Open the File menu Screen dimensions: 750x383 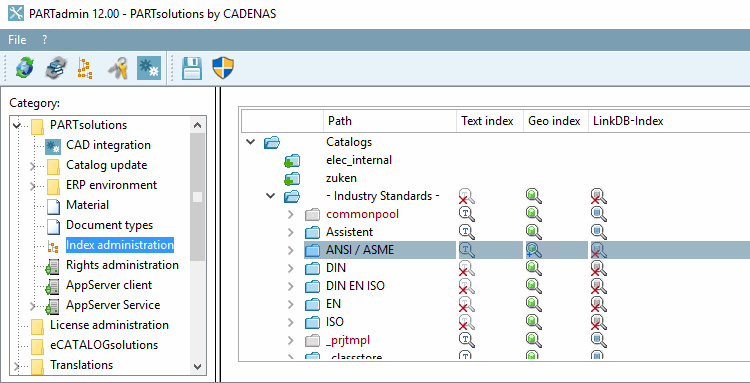17,40
